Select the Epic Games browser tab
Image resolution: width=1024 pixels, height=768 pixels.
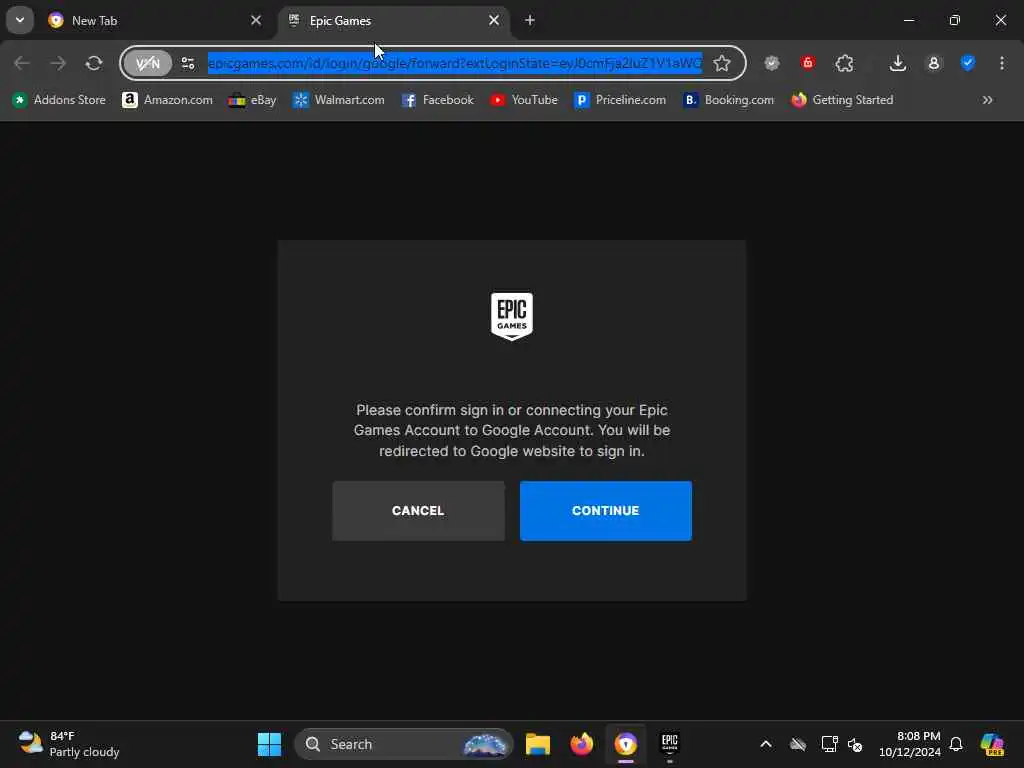click(392, 21)
